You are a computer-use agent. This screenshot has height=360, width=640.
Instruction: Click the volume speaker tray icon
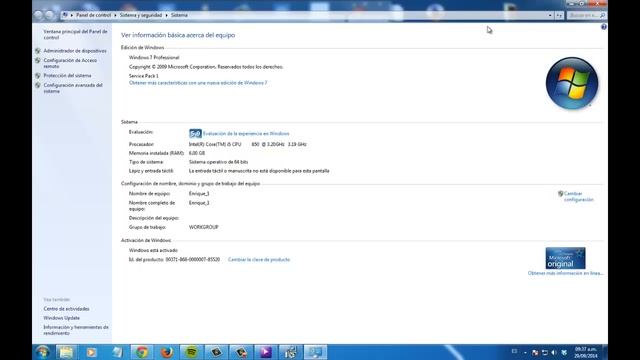click(554, 352)
